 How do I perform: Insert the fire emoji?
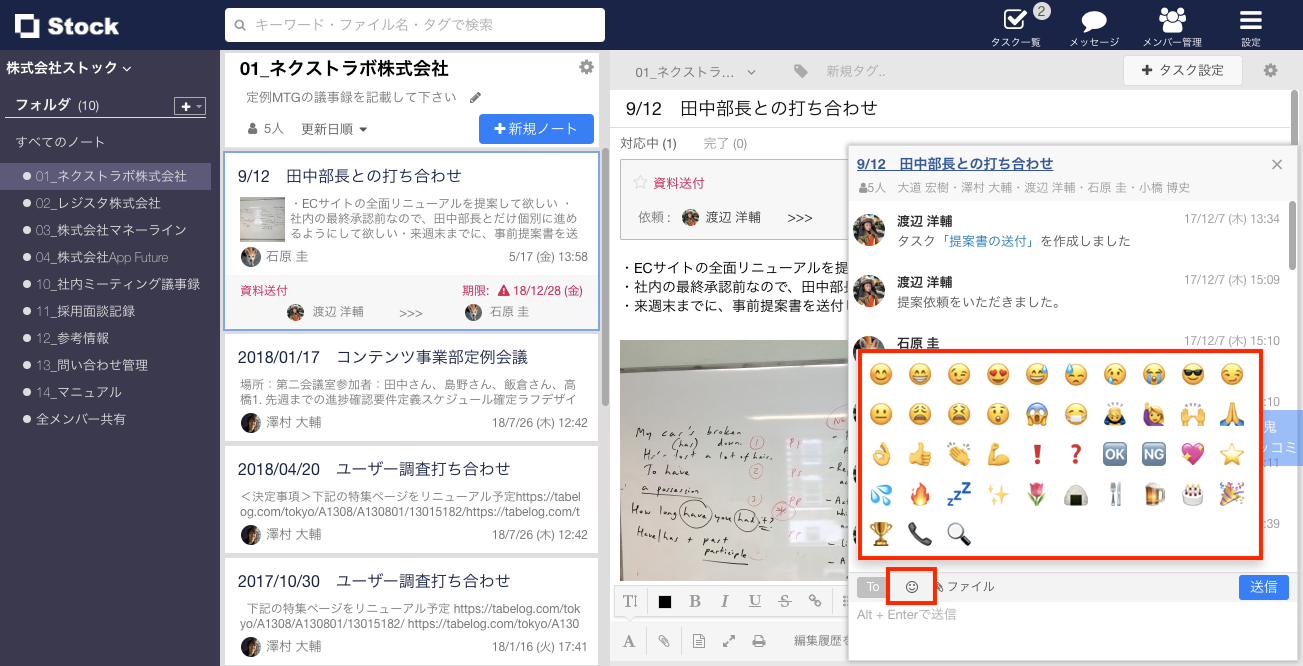[x=920, y=494]
